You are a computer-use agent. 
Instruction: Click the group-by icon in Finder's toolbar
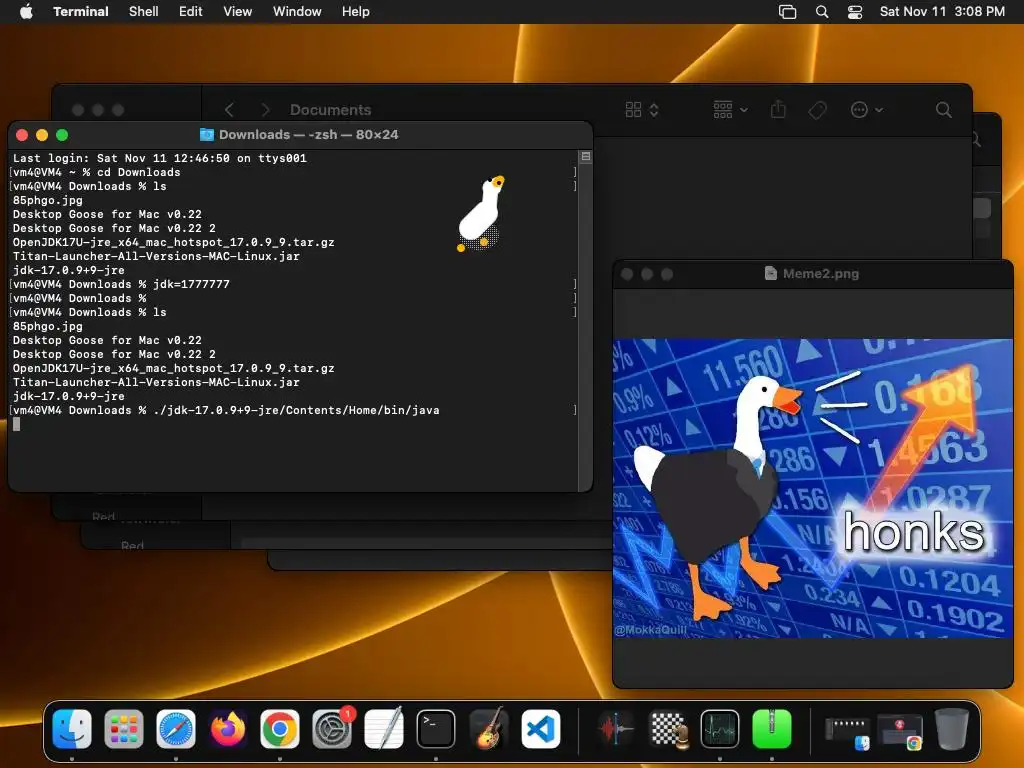(723, 110)
